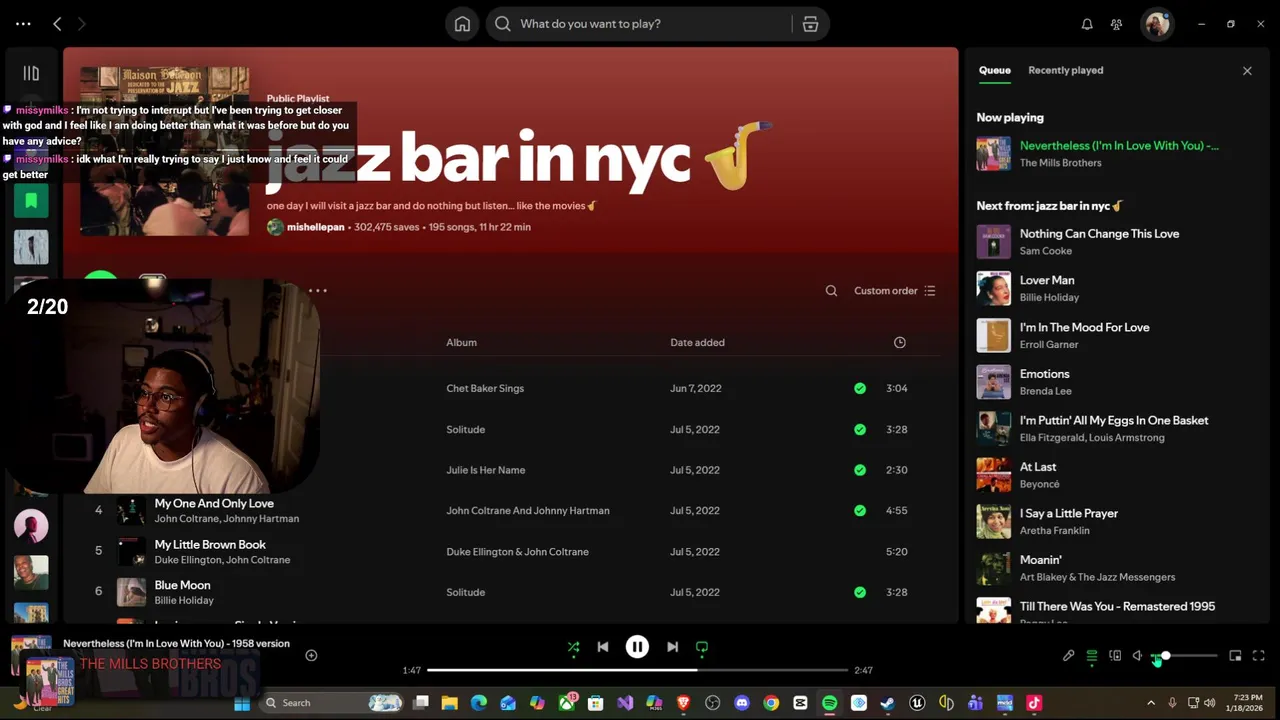Skip to the previous track
This screenshot has width=1280, height=720.
[603, 647]
